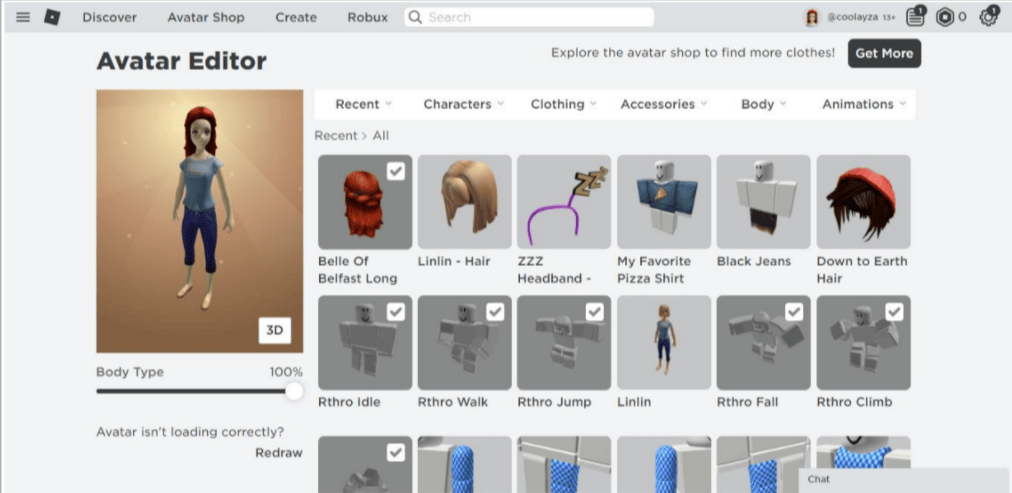
Task: Open the notifications feed icon
Action: coord(914,17)
